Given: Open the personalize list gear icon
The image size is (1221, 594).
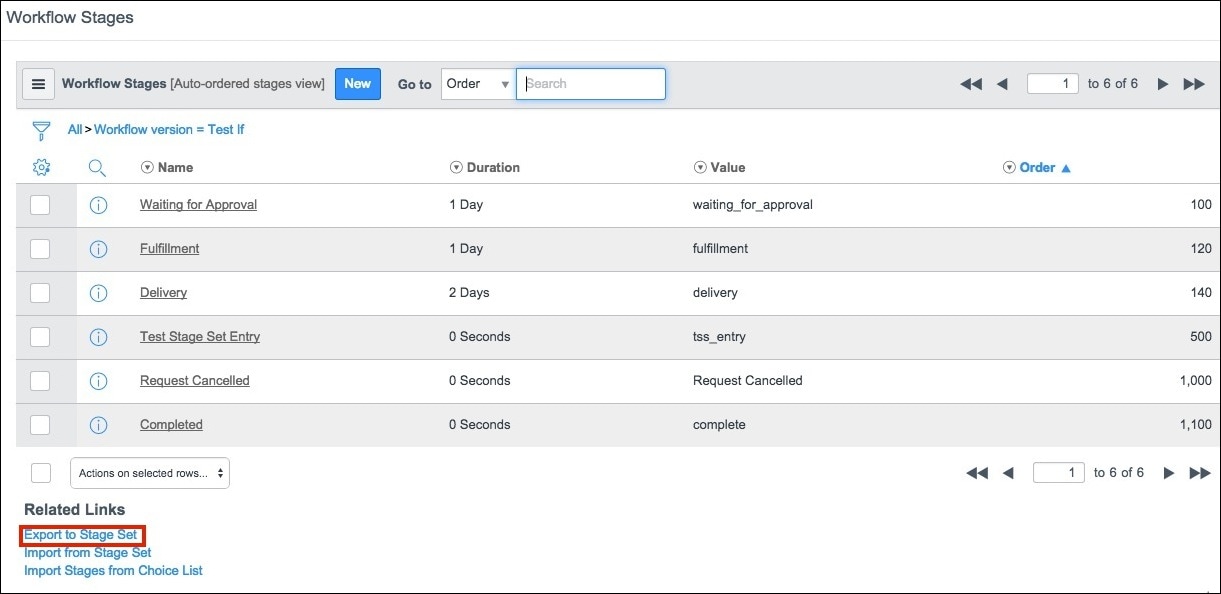Looking at the screenshot, I should pyautogui.click(x=41, y=167).
